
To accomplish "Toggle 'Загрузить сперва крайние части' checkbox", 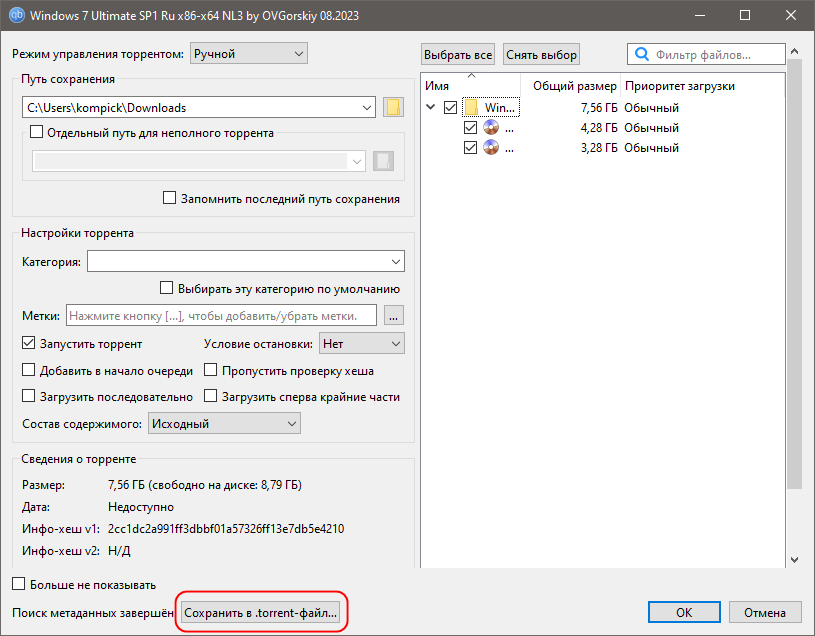I will (x=211, y=396).
